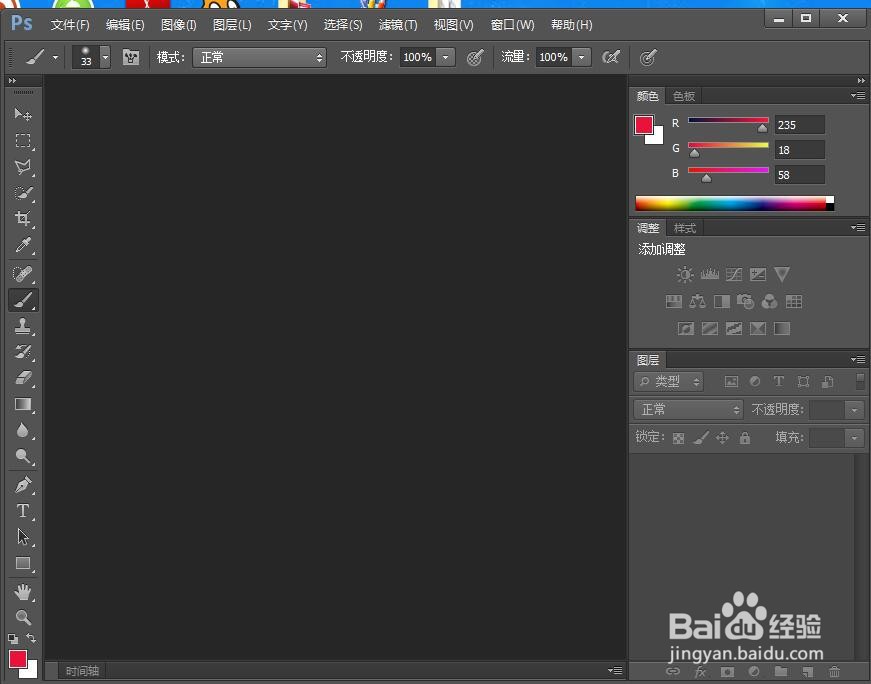Select the Eraser tool
The width and height of the screenshot is (871, 684).
pyautogui.click(x=23, y=378)
